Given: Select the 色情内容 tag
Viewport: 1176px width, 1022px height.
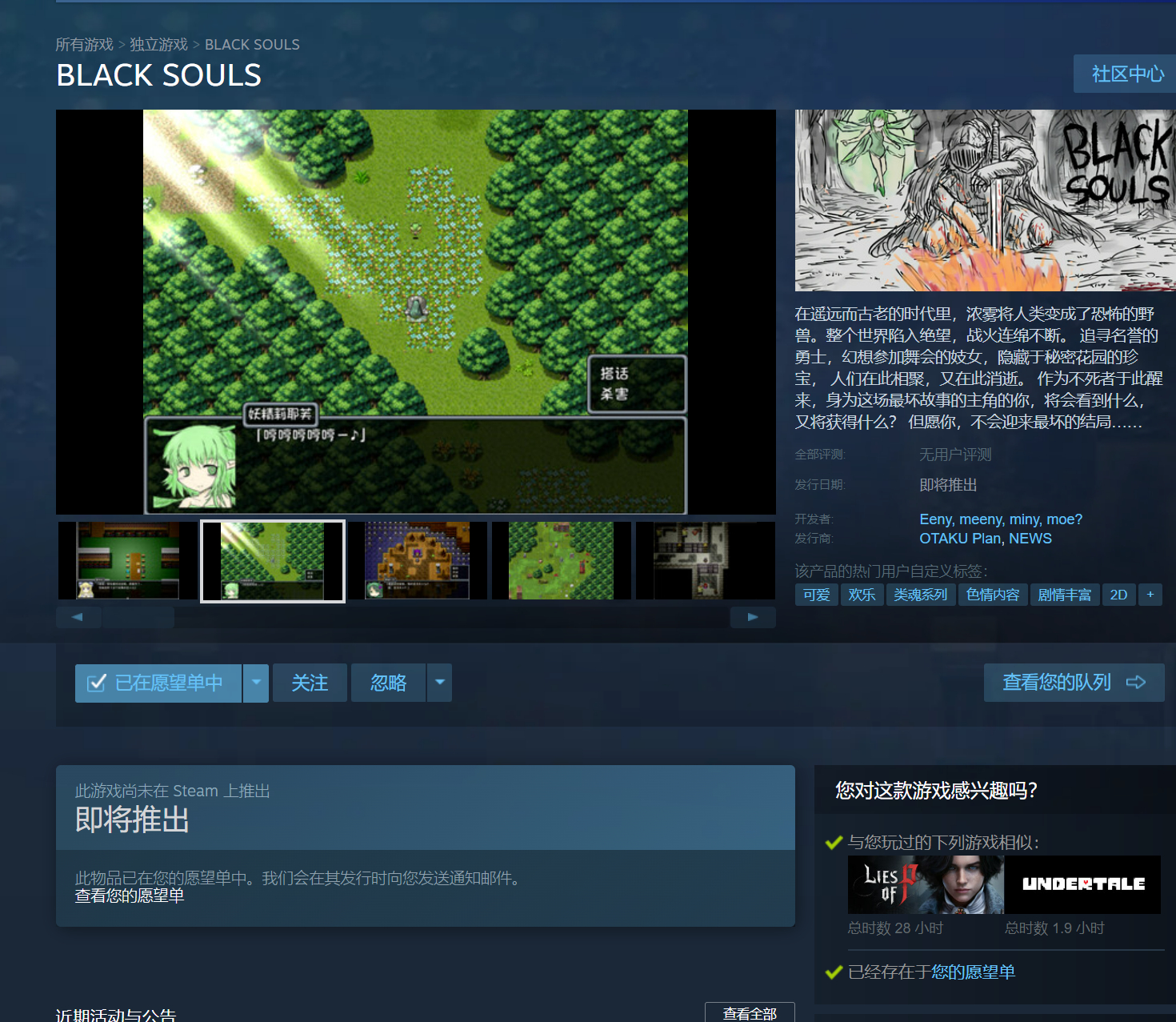Looking at the screenshot, I should tap(993, 595).
